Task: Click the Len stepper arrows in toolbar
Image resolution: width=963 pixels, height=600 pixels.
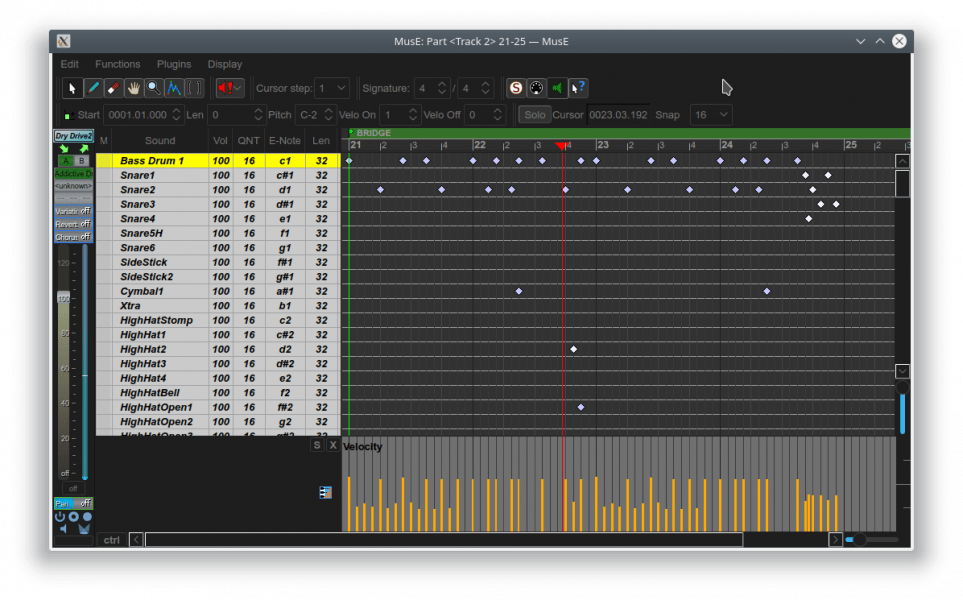Action: 258,115
